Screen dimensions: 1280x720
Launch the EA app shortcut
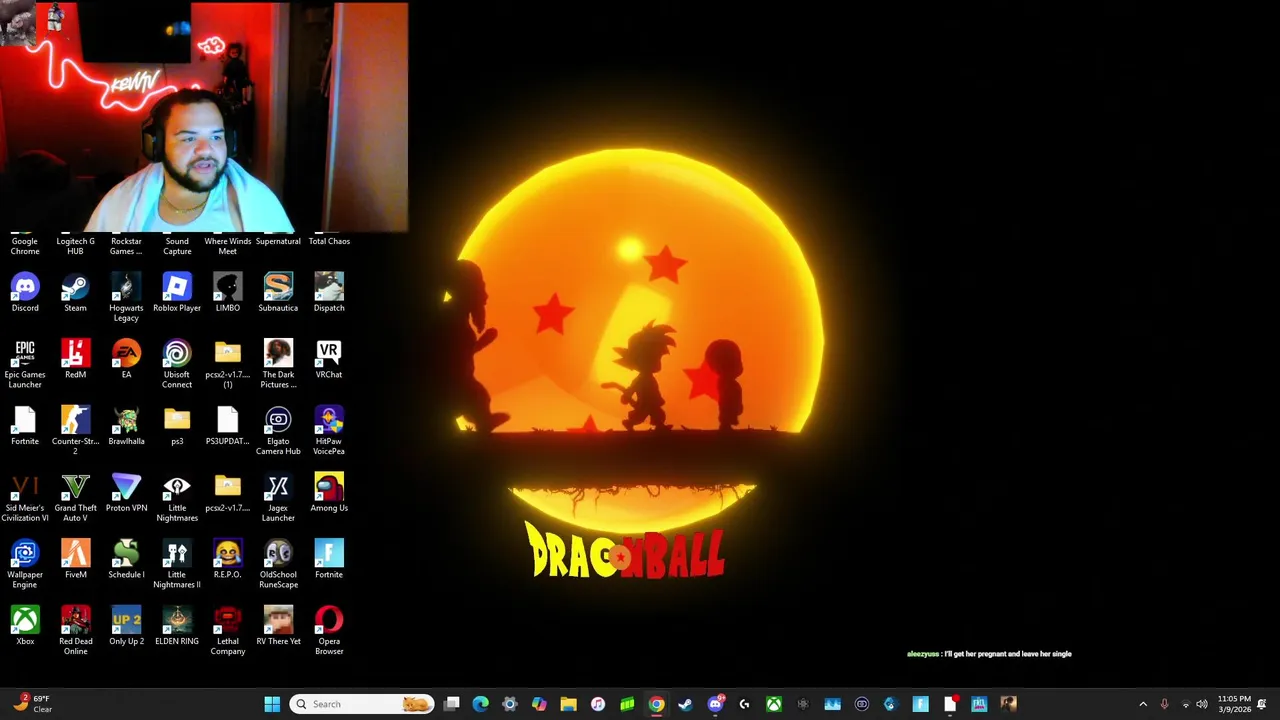126,359
